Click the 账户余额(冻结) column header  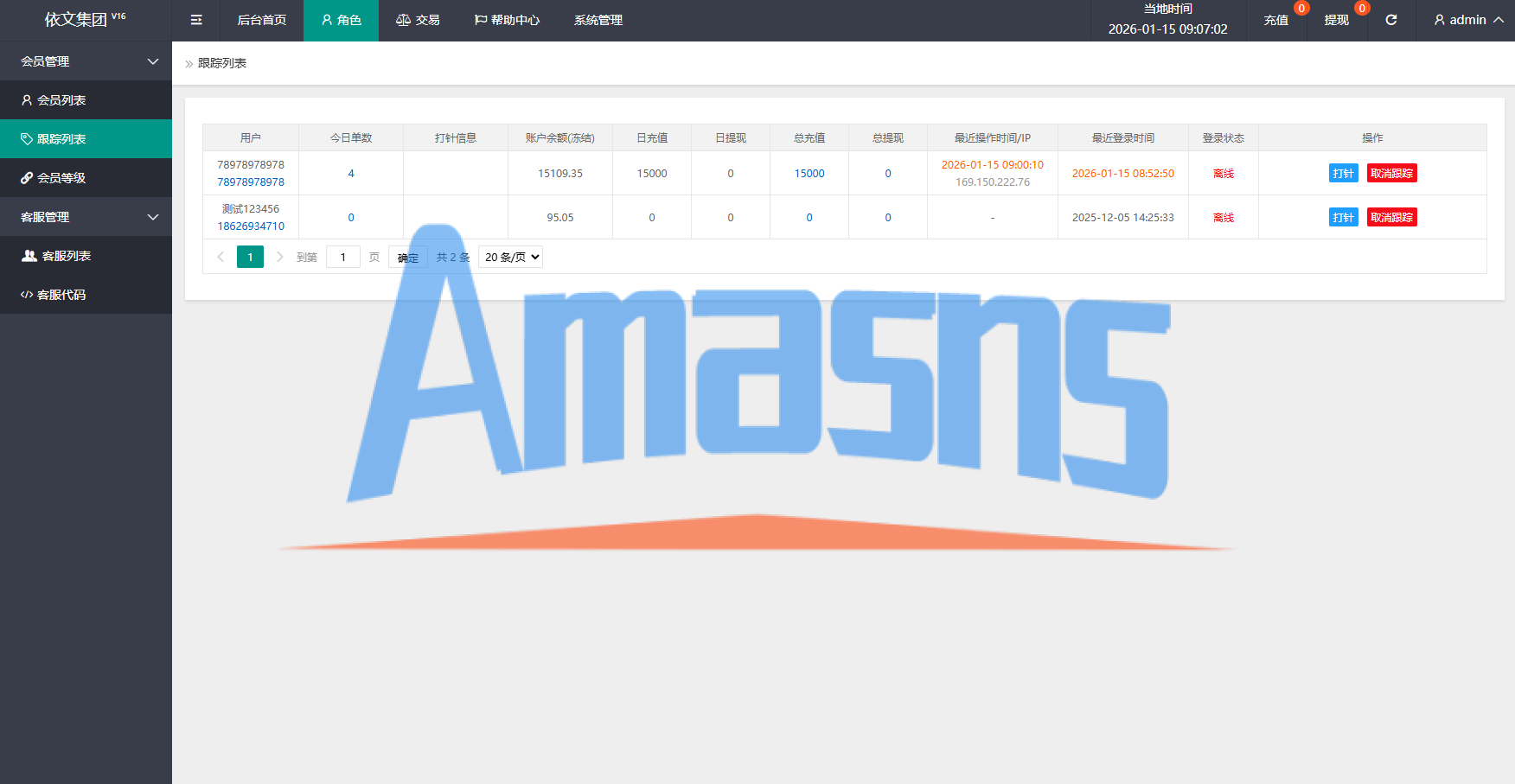pyautogui.click(x=560, y=138)
